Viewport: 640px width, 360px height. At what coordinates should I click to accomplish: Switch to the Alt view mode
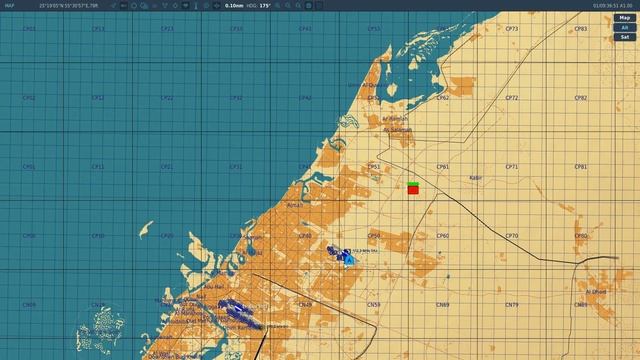(624, 27)
